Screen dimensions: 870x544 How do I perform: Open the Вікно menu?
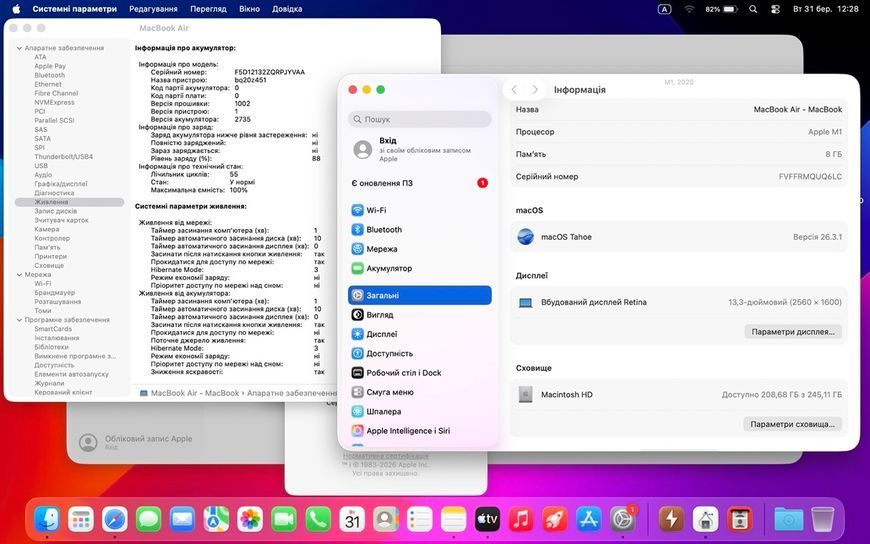click(249, 9)
